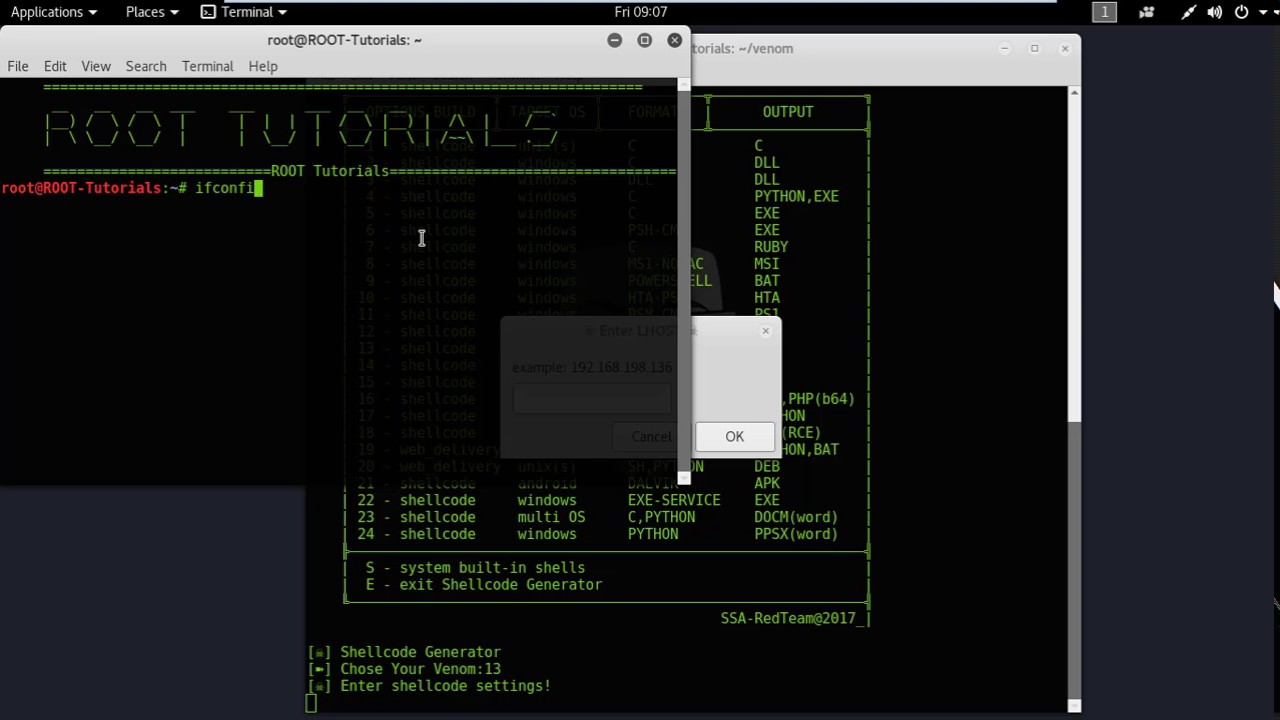The height and width of the screenshot is (720, 1280).
Task: Click the DEB output entry
Action: point(766,467)
